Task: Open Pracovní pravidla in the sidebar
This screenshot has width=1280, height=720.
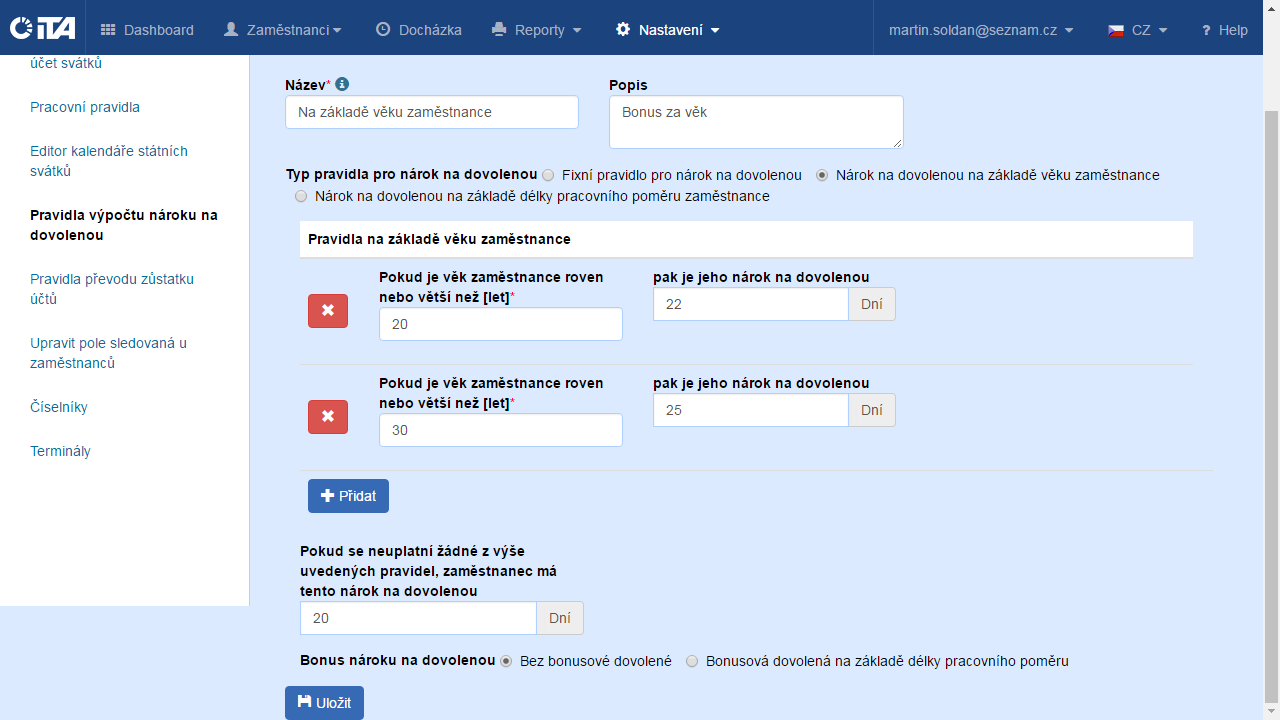Action: coord(85,107)
